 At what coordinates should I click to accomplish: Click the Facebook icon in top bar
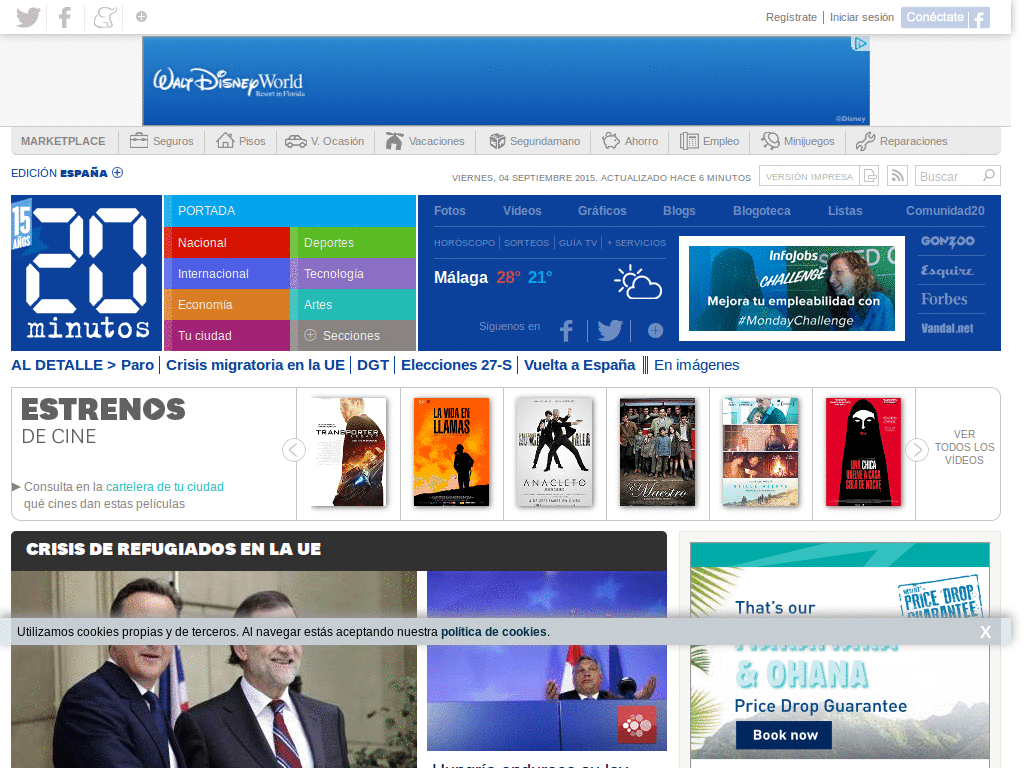[65, 17]
